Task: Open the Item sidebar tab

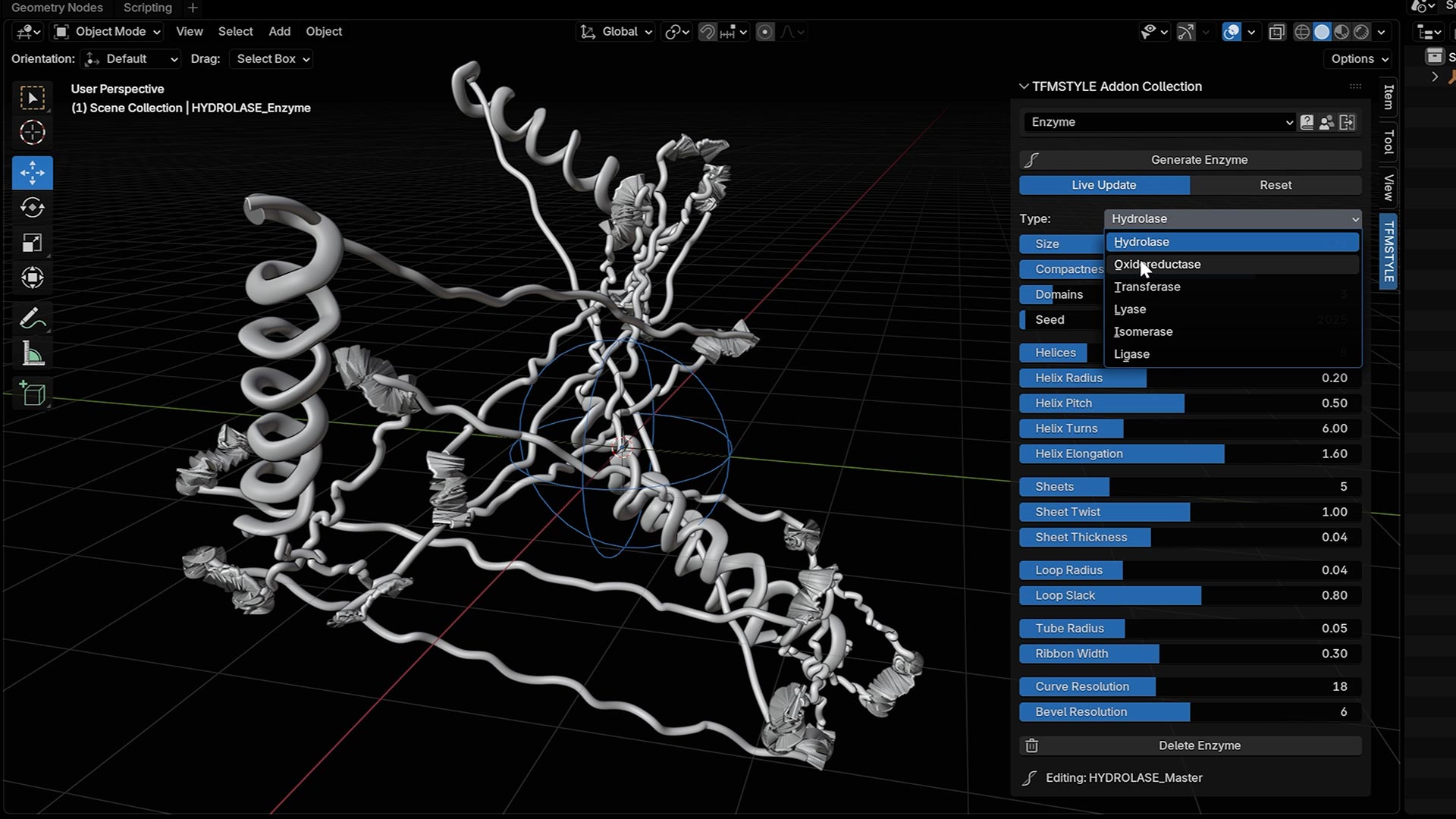Action: point(1389,97)
